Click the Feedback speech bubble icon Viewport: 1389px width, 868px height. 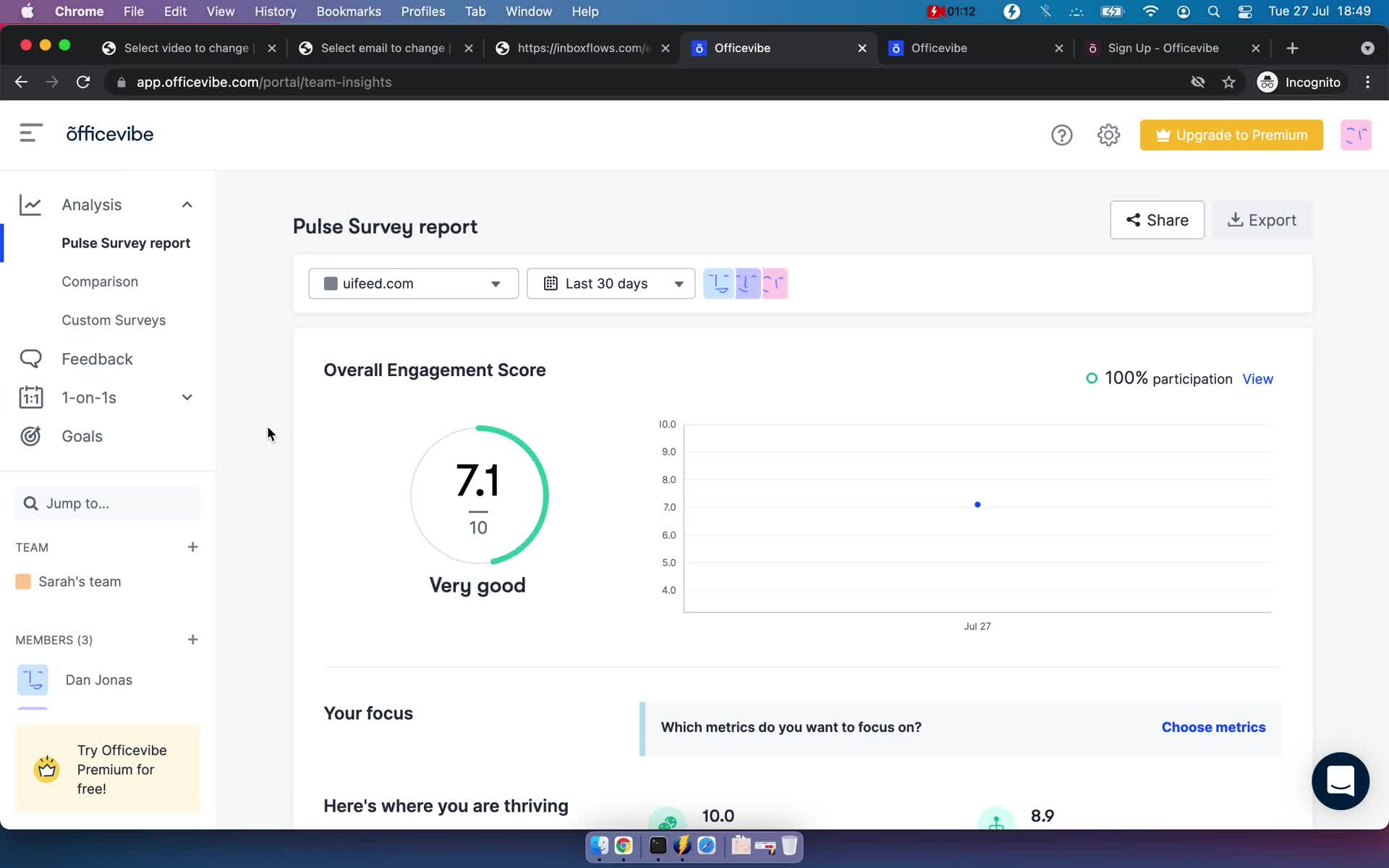(30, 359)
